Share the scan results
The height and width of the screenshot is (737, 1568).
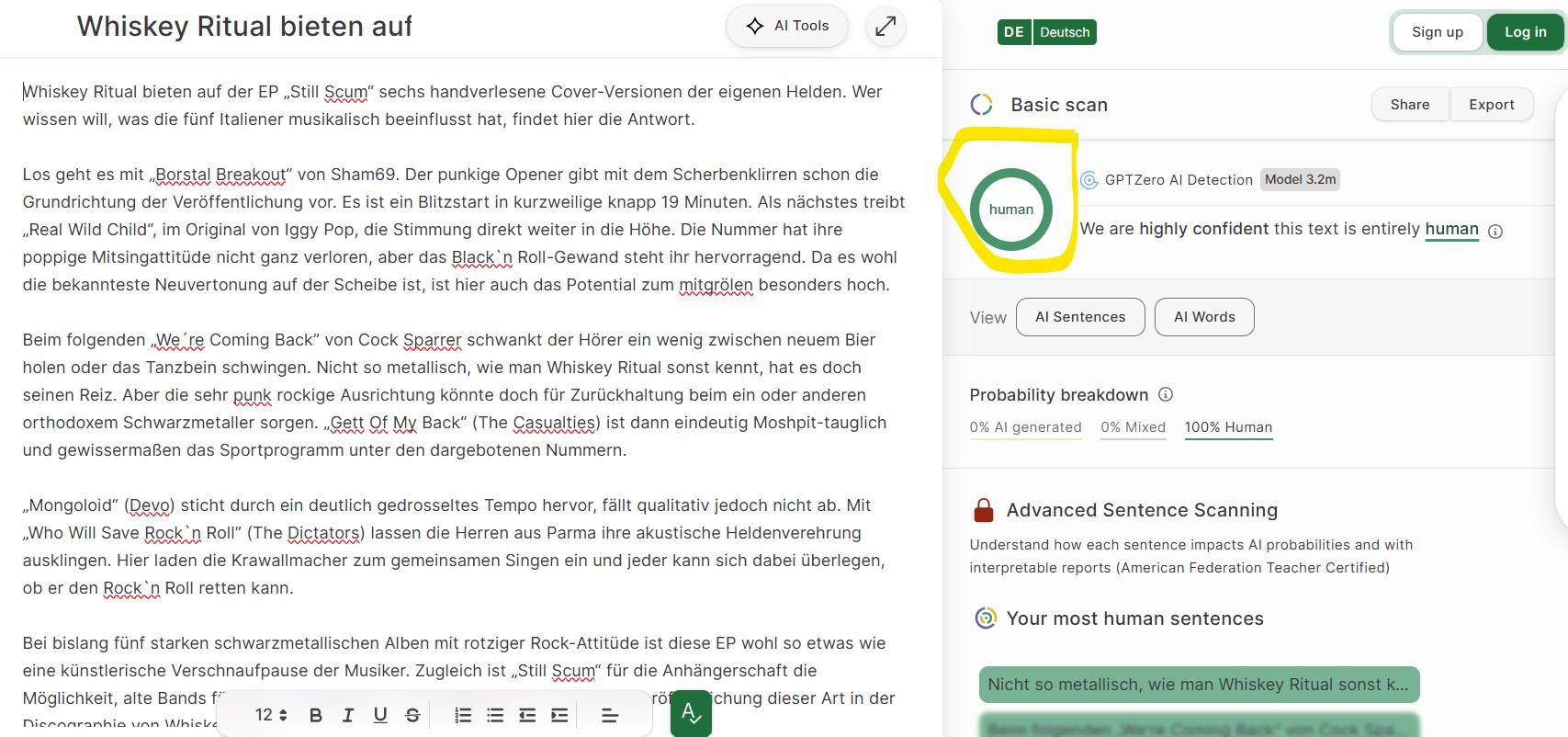[x=1409, y=105]
